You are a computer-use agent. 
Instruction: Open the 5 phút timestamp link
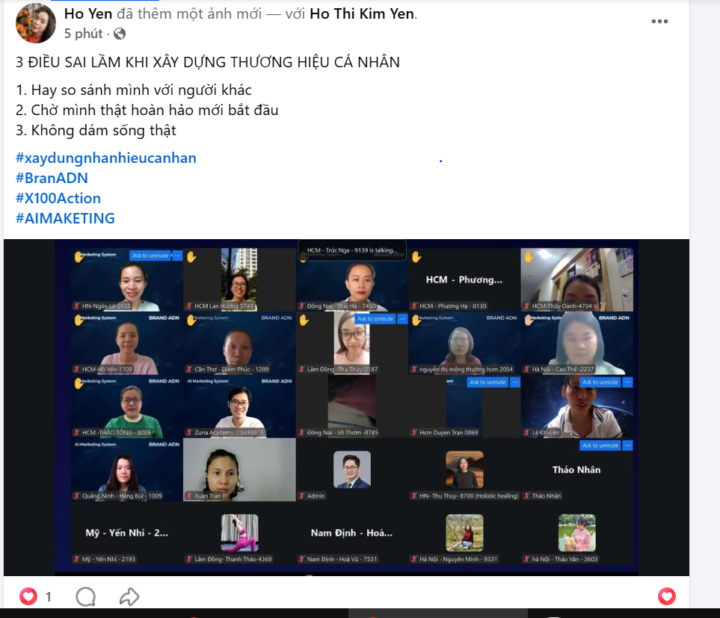[83, 34]
